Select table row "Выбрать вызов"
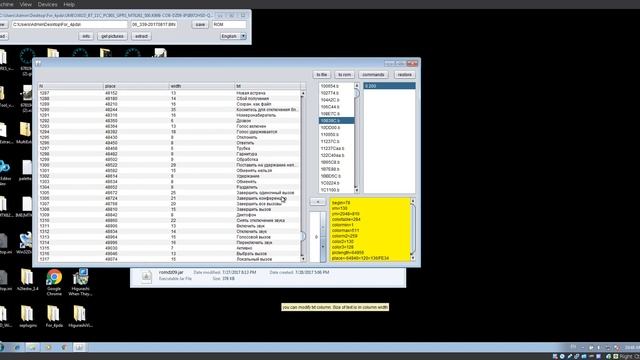The image size is (640, 360). (169, 254)
